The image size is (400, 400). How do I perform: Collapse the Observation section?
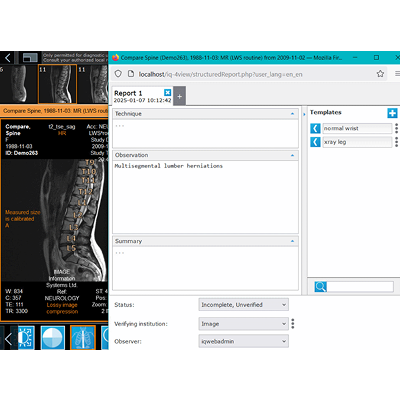click(x=292, y=155)
